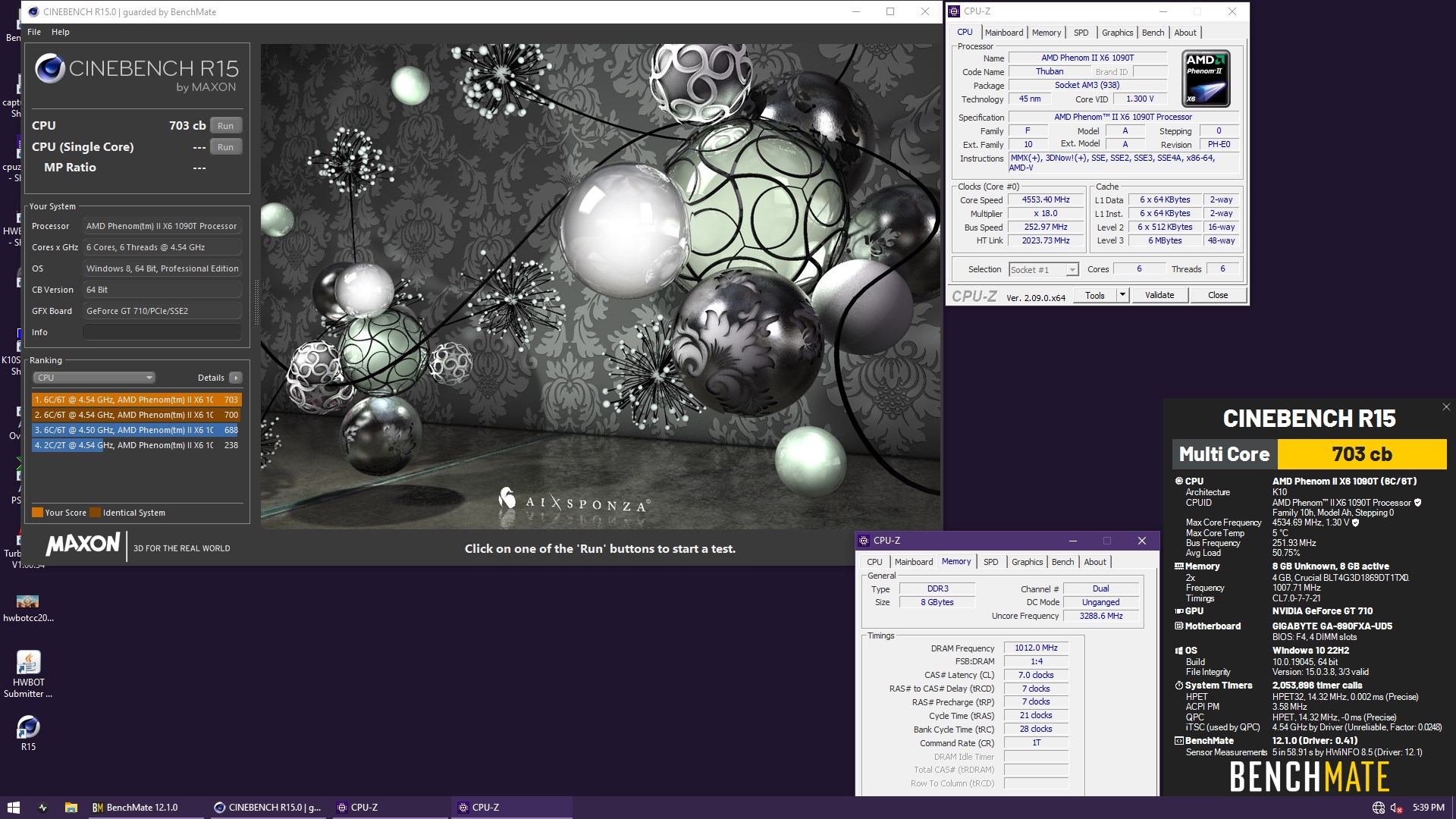
Task: Open About tab in bottom CPU-Z window
Action: tap(1094, 562)
